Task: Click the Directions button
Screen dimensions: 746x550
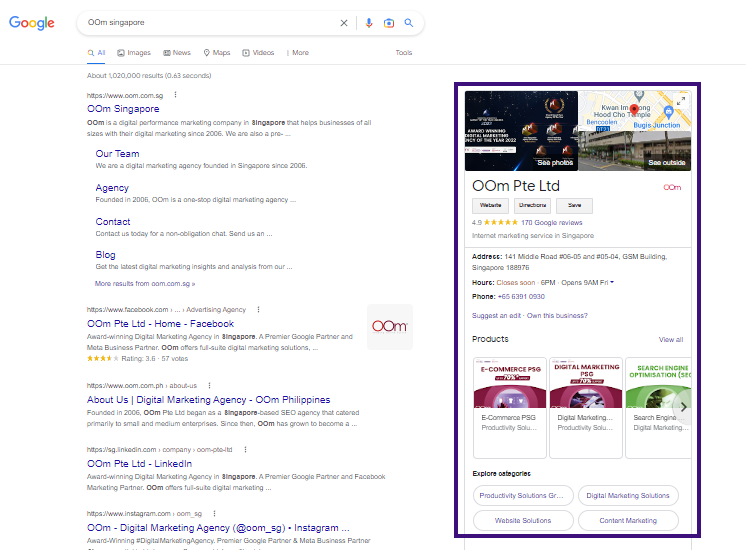Action: pos(532,206)
